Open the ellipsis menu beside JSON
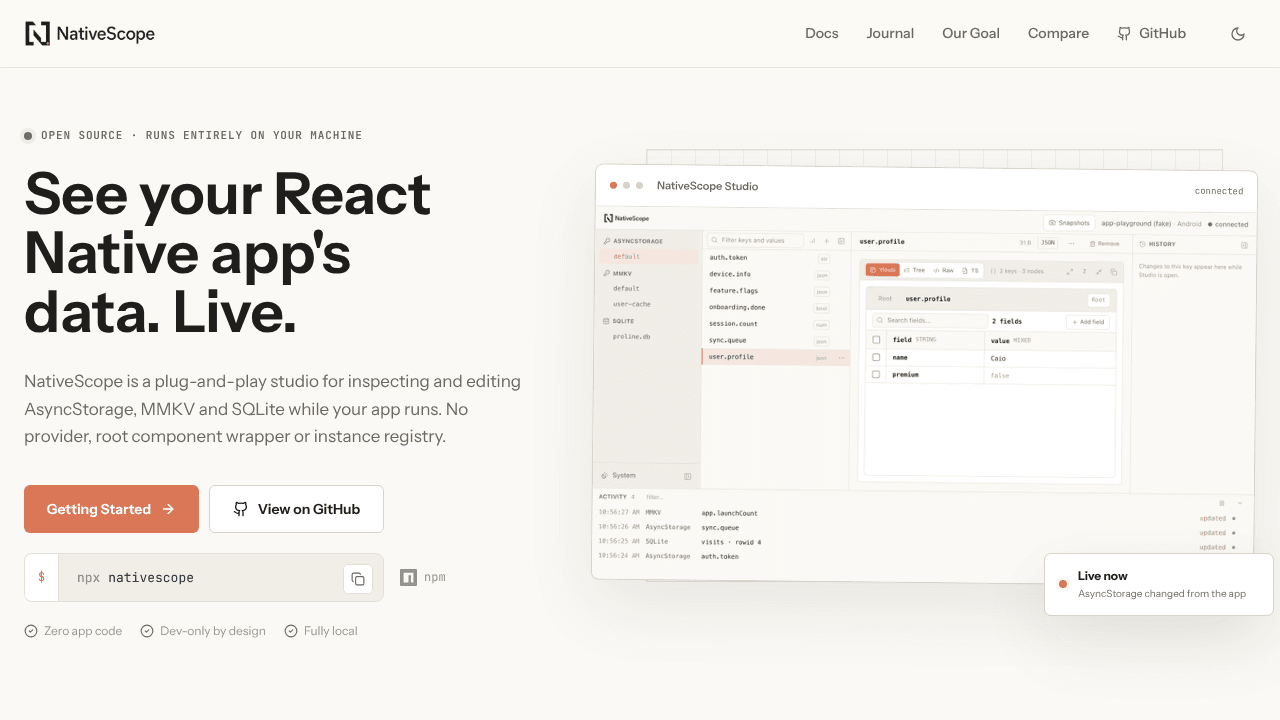The width and height of the screenshot is (1280, 720). [1071, 243]
